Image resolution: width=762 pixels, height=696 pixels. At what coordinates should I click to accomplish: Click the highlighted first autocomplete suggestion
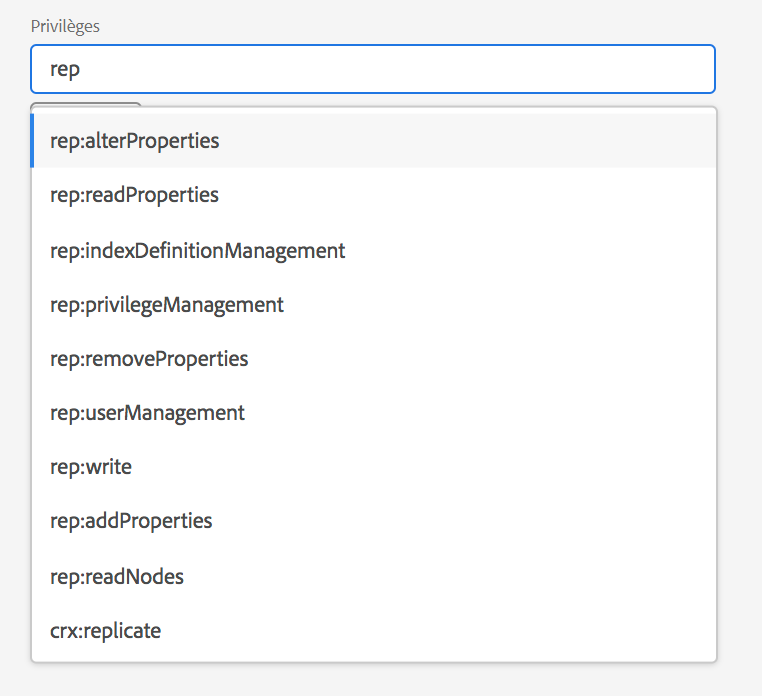[135, 141]
